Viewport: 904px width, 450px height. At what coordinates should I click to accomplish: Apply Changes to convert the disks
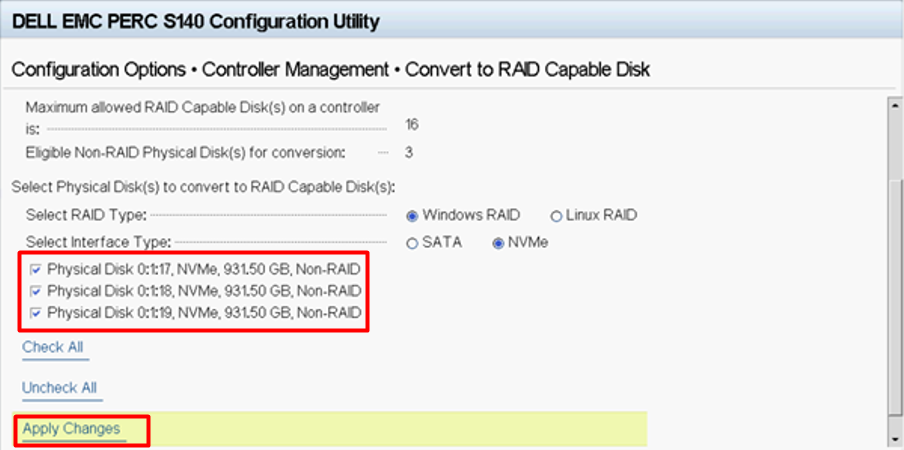[x=71, y=429]
